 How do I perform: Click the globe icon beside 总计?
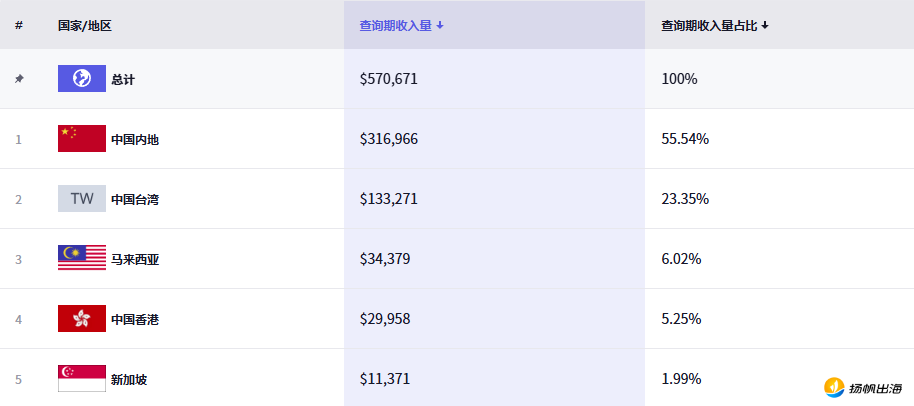pyautogui.click(x=81, y=79)
